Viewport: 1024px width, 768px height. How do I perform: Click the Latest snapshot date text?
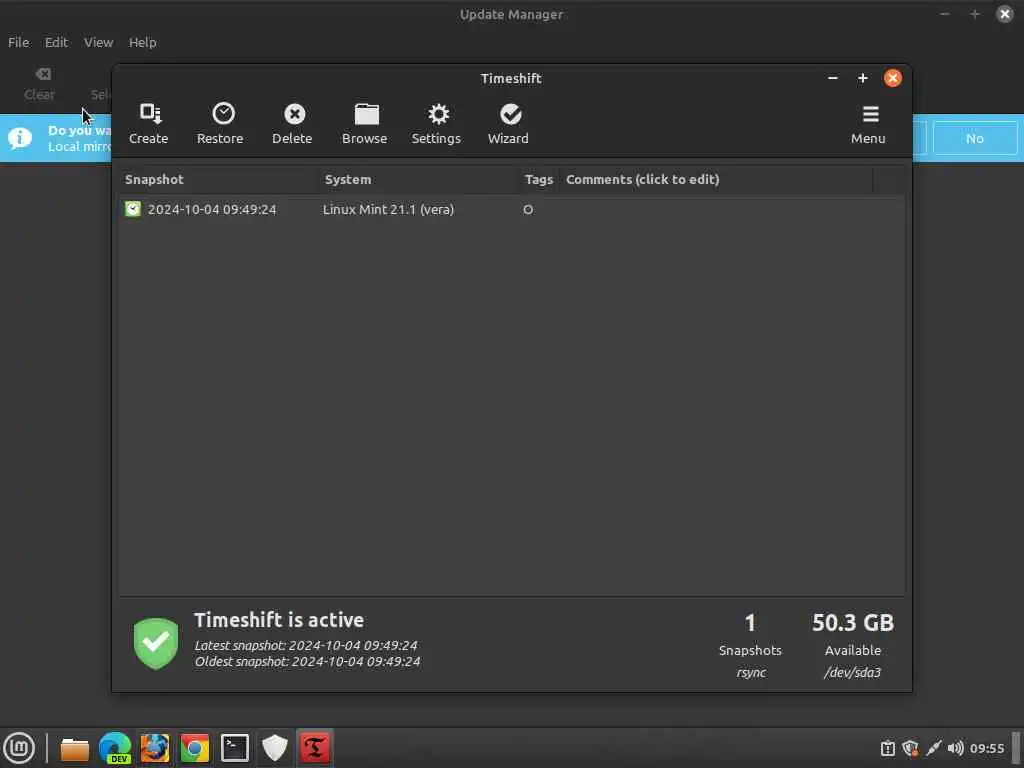(306, 645)
